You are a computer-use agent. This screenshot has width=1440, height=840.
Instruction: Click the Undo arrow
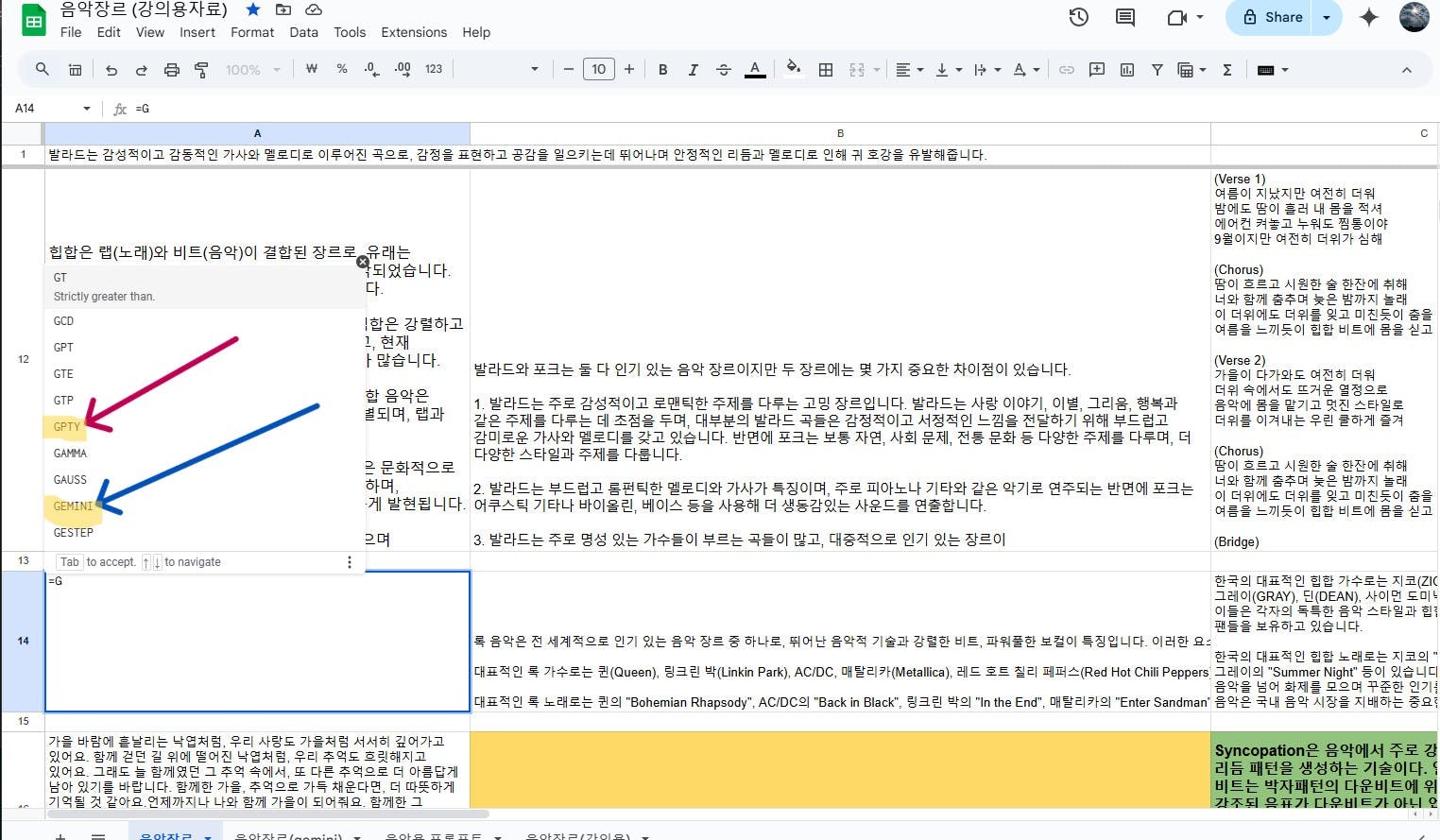tap(111, 69)
